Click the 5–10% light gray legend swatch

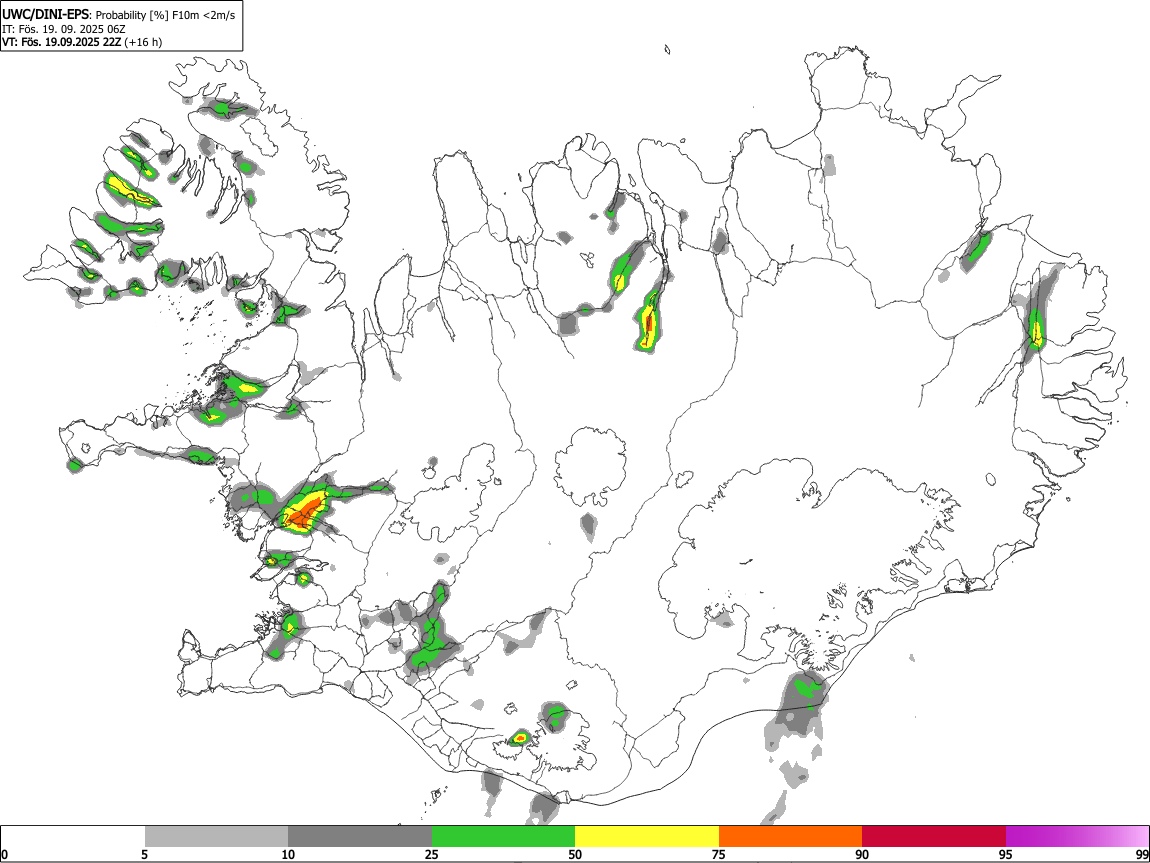pos(216,836)
